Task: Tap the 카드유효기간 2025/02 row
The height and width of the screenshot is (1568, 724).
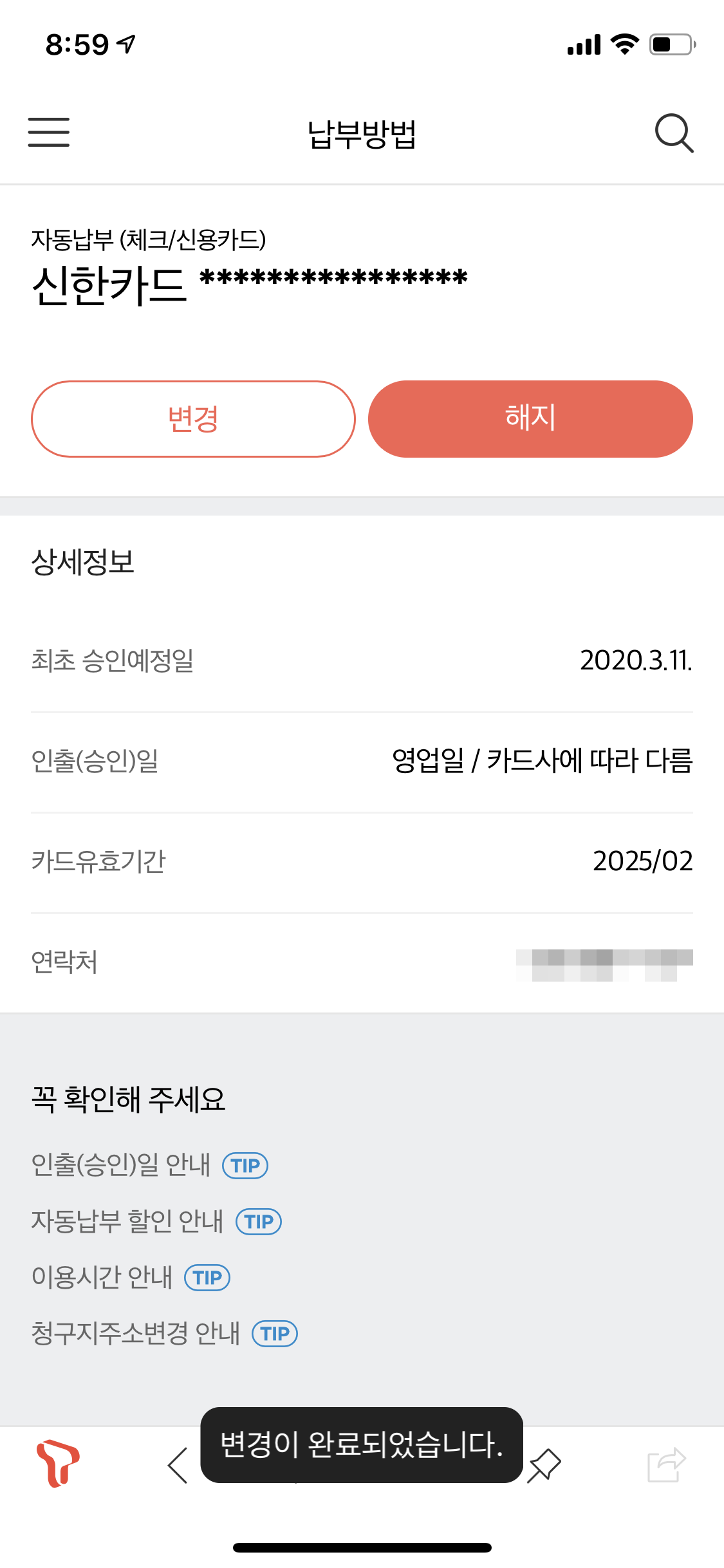Action: 362,862
